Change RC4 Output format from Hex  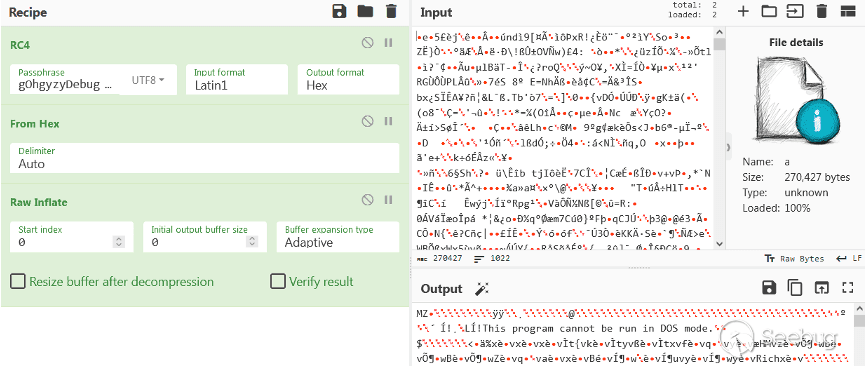pyautogui.click(x=348, y=79)
